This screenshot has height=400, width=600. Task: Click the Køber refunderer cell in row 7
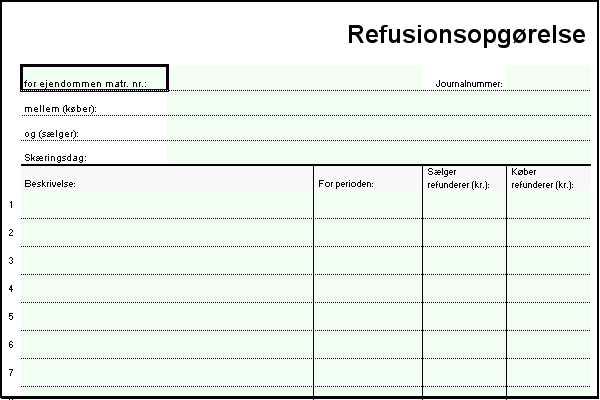(x=548, y=373)
